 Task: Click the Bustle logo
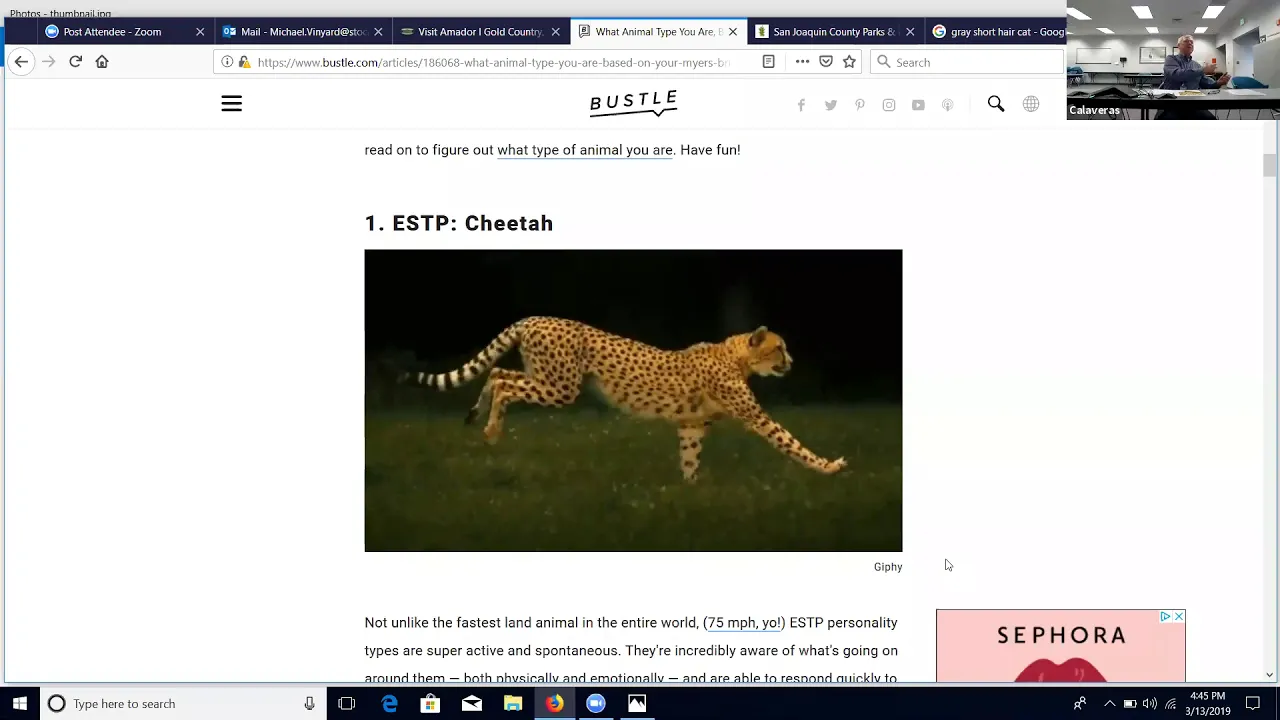pos(633,103)
